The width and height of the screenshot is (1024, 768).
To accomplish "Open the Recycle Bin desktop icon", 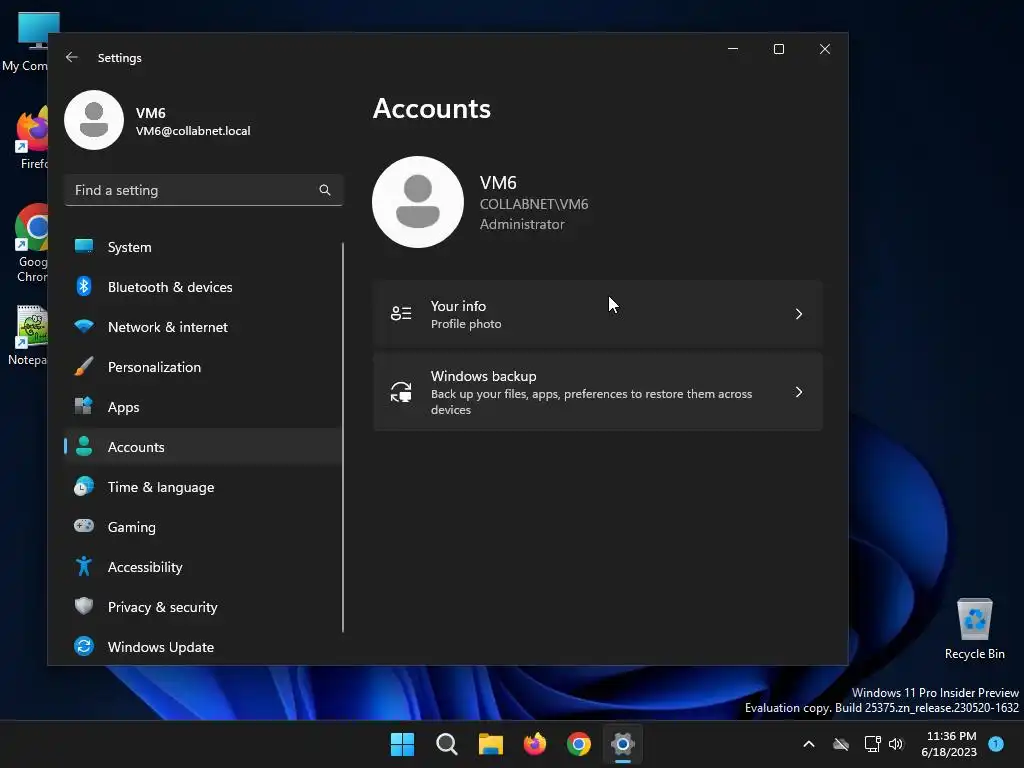I will [974, 628].
